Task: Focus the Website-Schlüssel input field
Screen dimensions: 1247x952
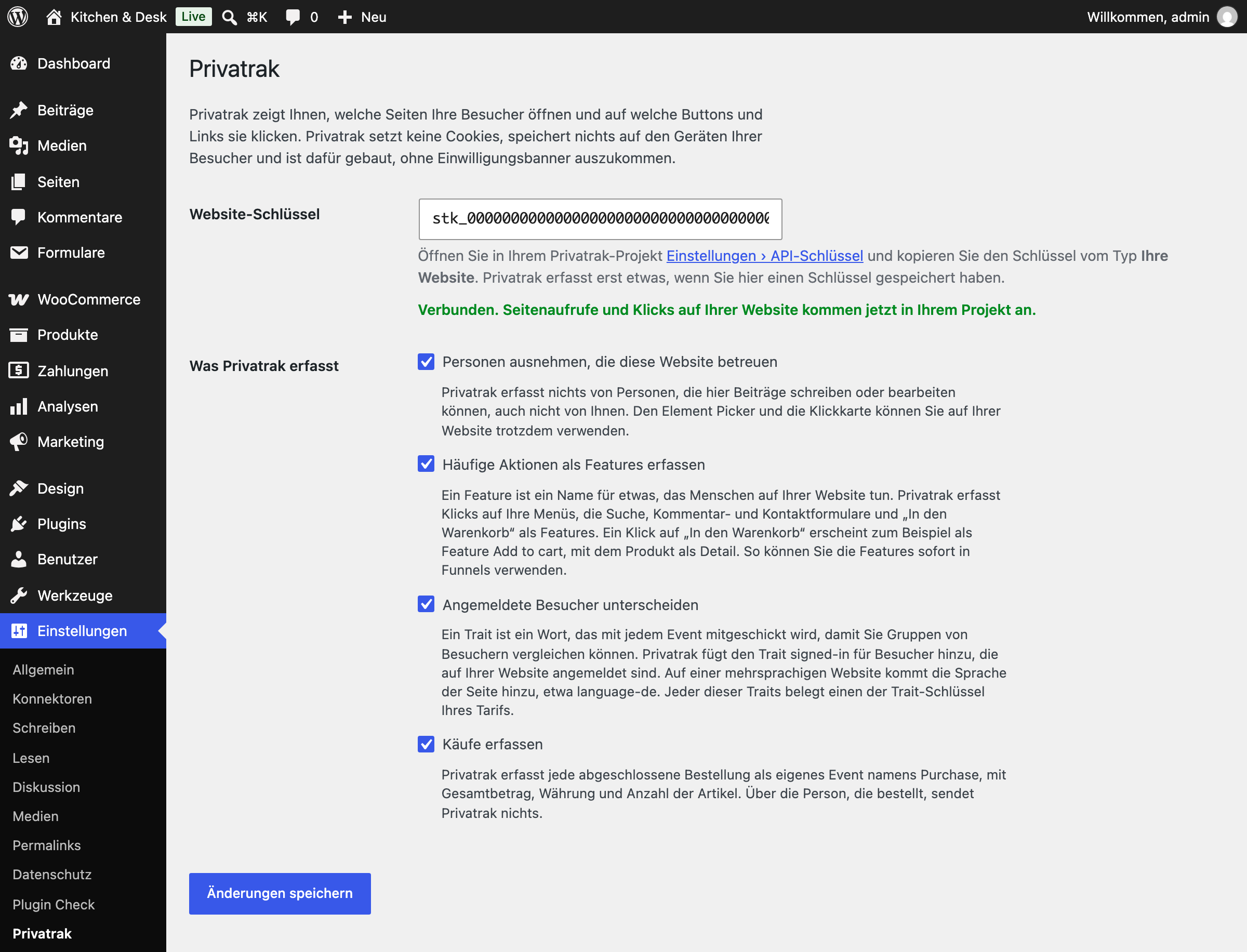Action: (x=600, y=219)
